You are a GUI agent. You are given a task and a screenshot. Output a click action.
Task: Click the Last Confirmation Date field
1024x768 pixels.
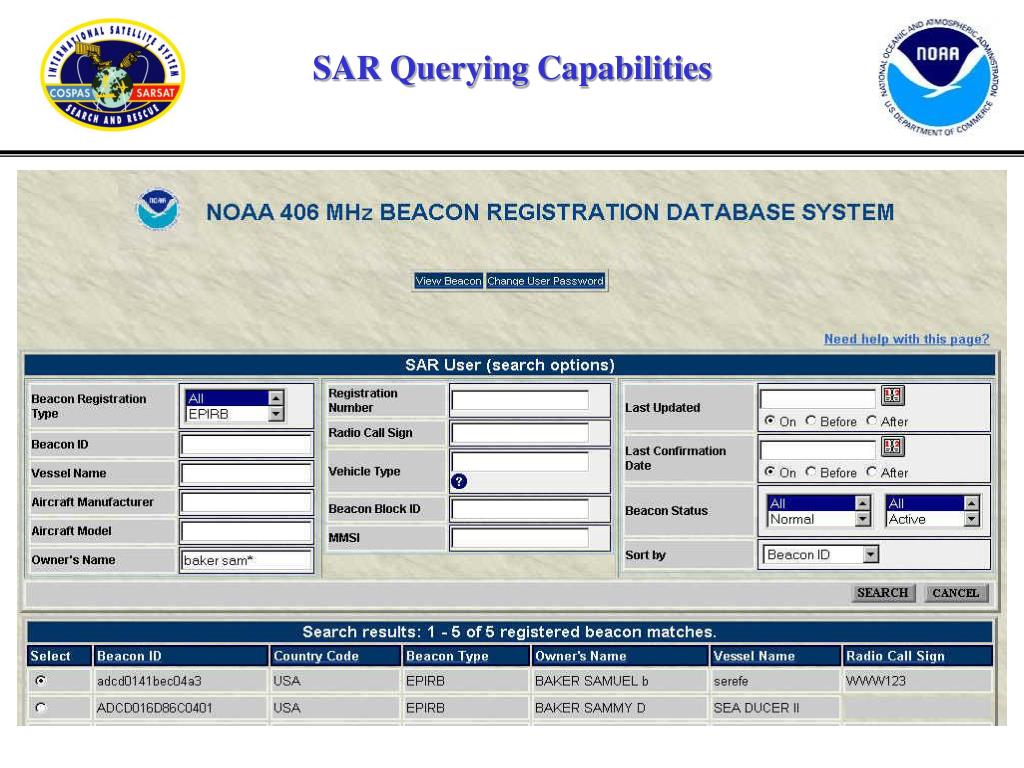(818, 449)
